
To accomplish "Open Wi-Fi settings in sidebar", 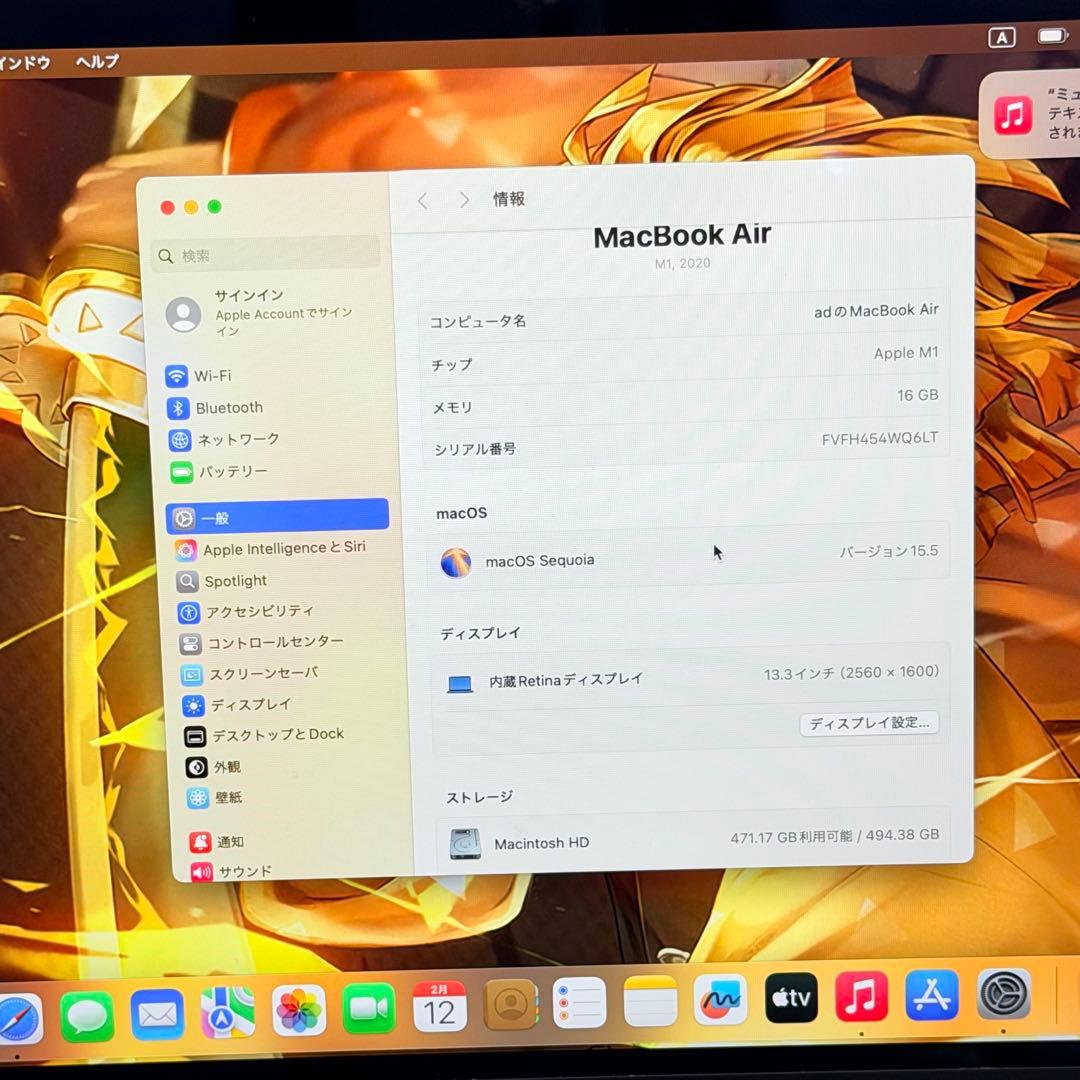I will coord(198,376).
